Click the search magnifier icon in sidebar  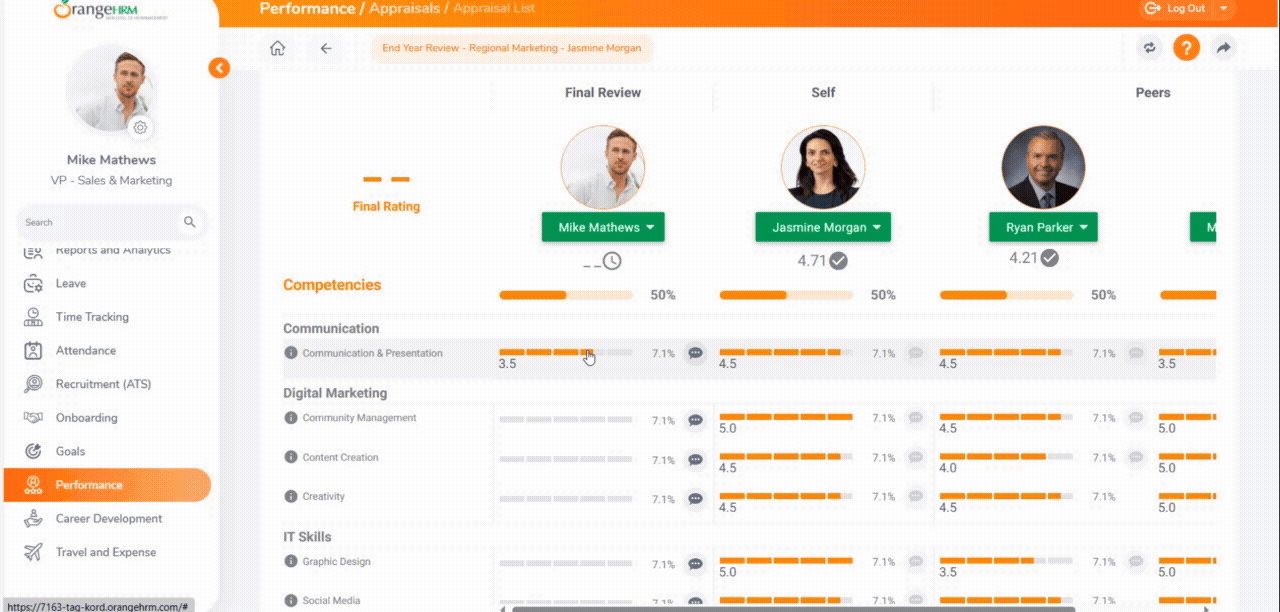190,222
